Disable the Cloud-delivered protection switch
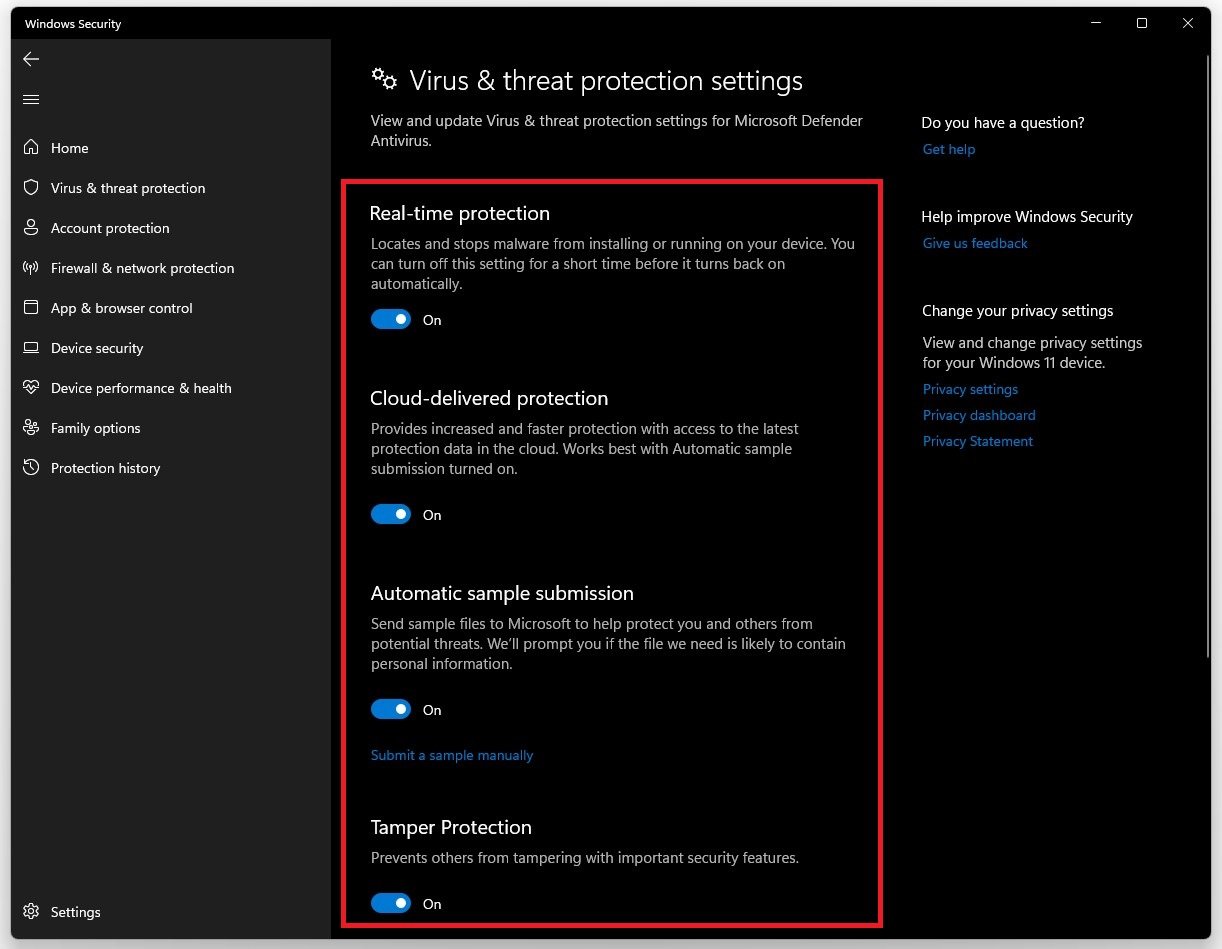 point(391,515)
